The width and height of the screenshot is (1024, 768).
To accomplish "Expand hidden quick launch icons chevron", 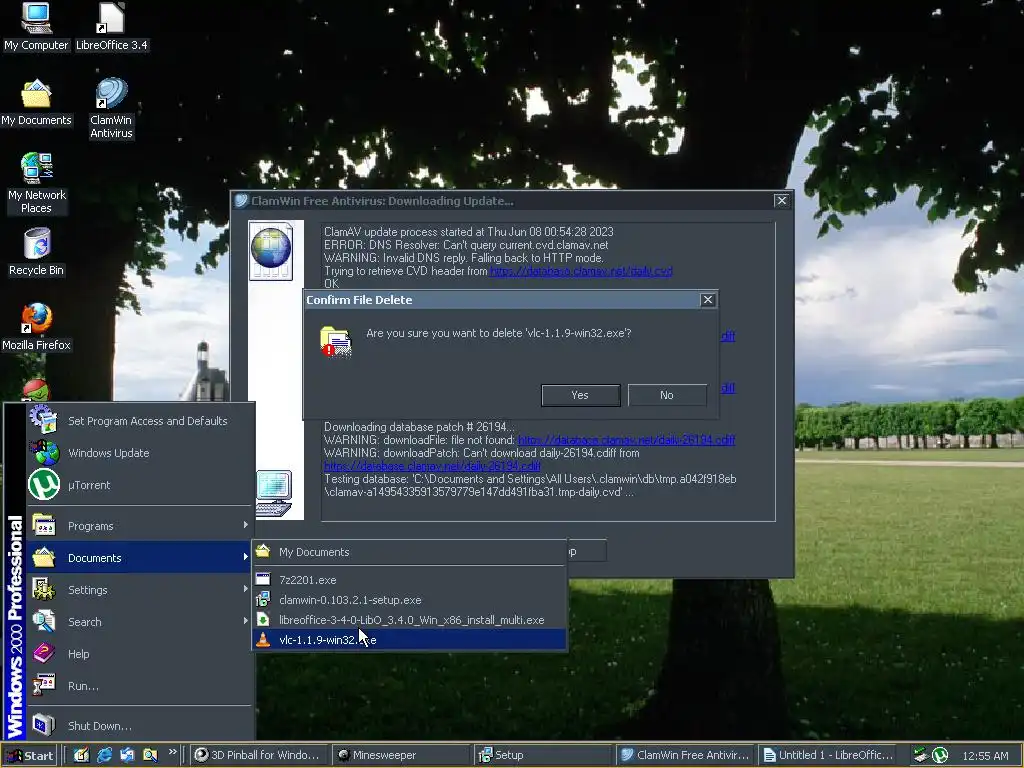I will (172, 752).
